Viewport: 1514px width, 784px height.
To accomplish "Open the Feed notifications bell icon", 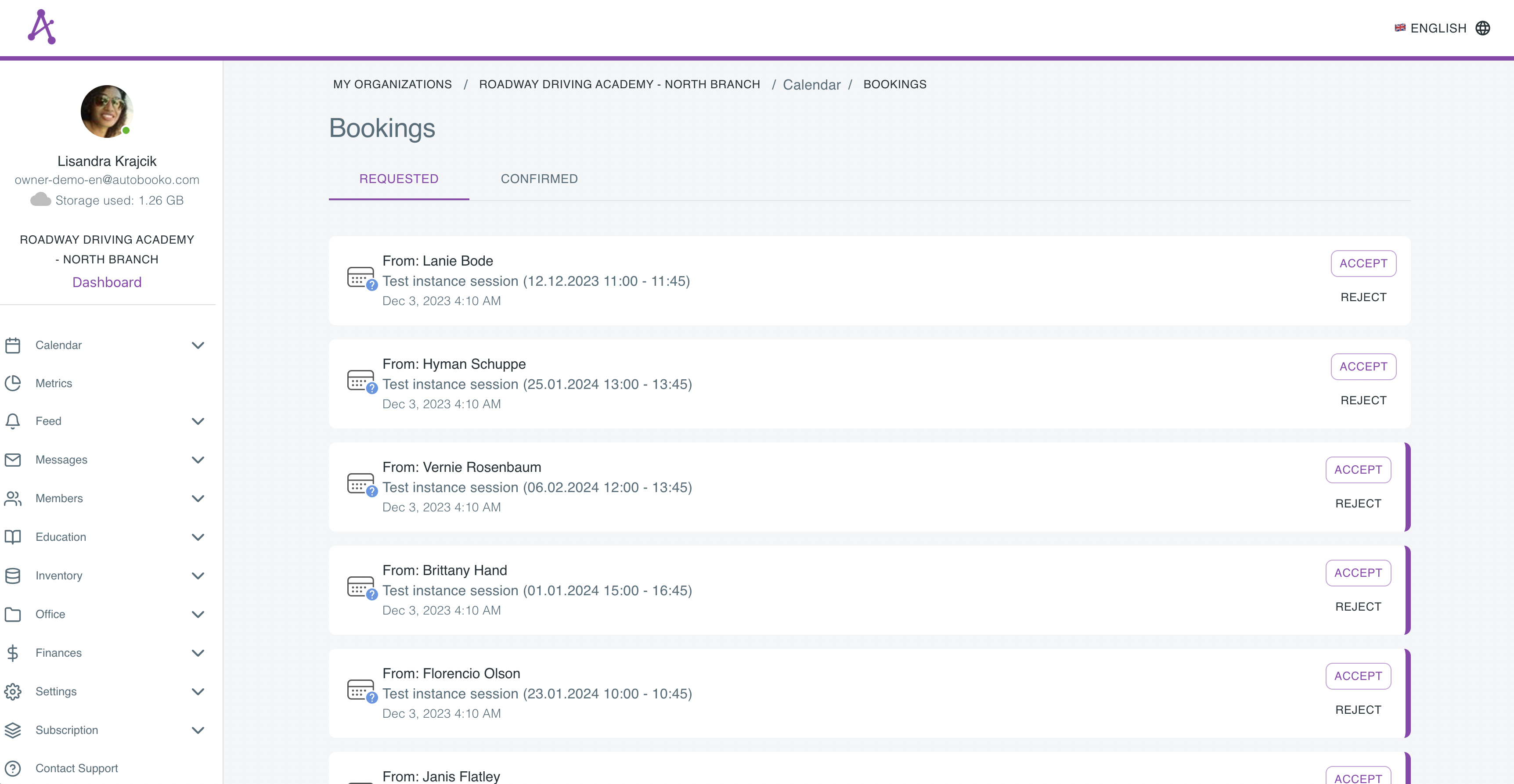I will pyautogui.click(x=13, y=421).
